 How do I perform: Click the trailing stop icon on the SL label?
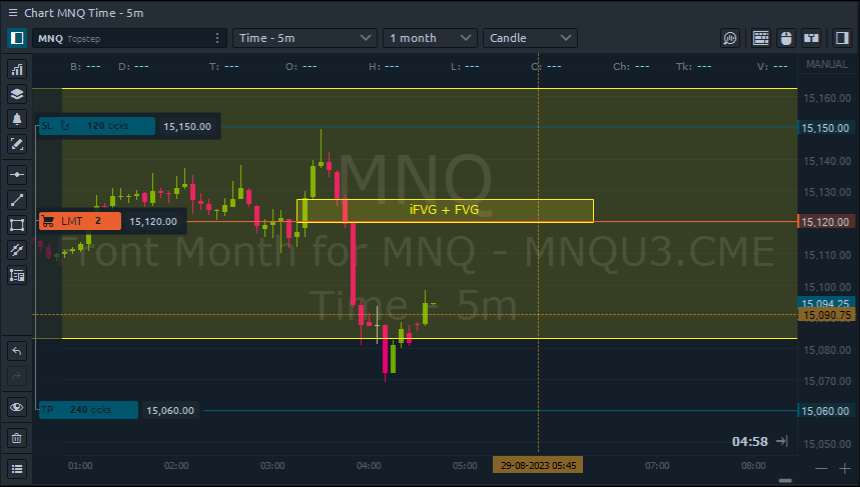[x=65, y=126]
